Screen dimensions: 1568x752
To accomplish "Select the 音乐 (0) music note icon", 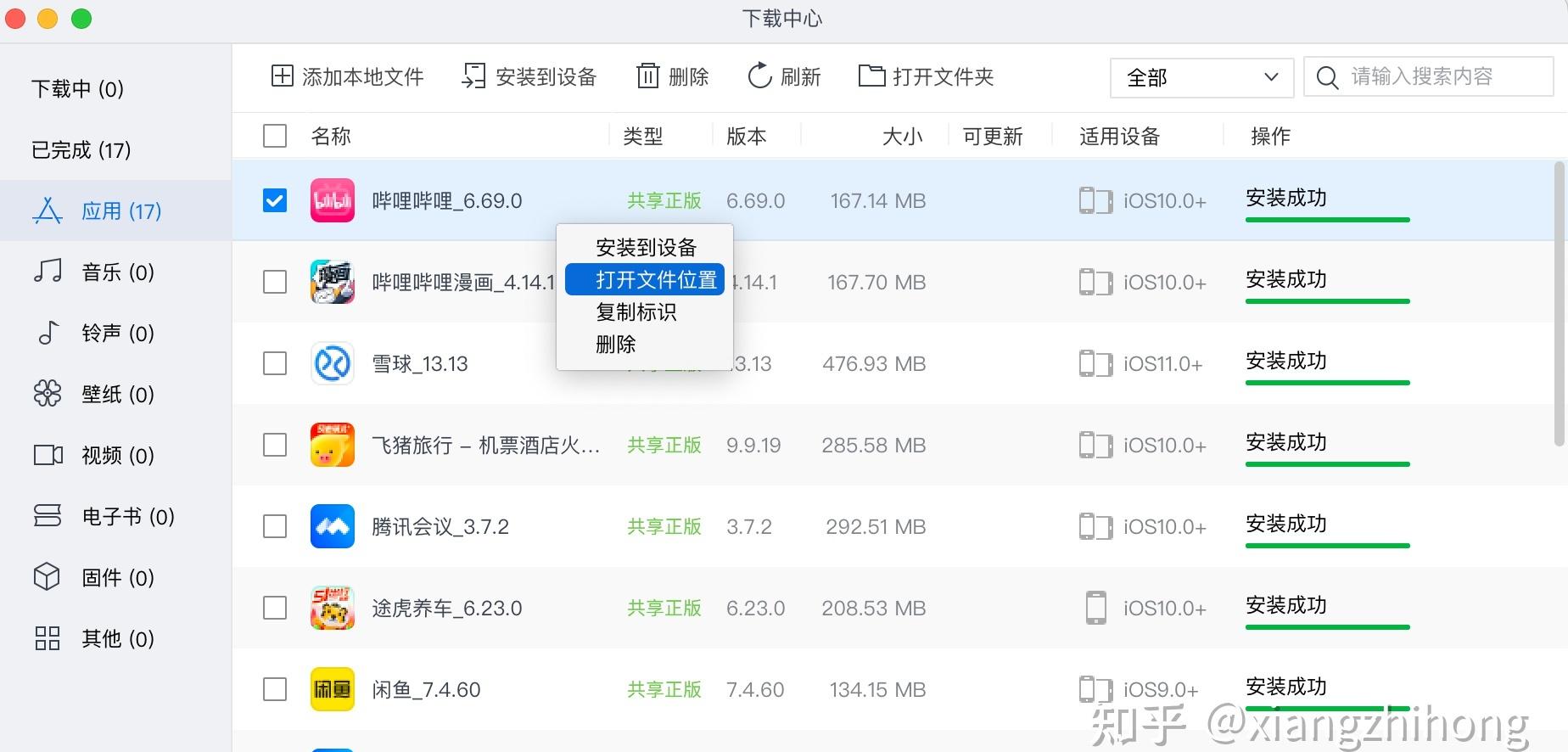I will (48, 272).
